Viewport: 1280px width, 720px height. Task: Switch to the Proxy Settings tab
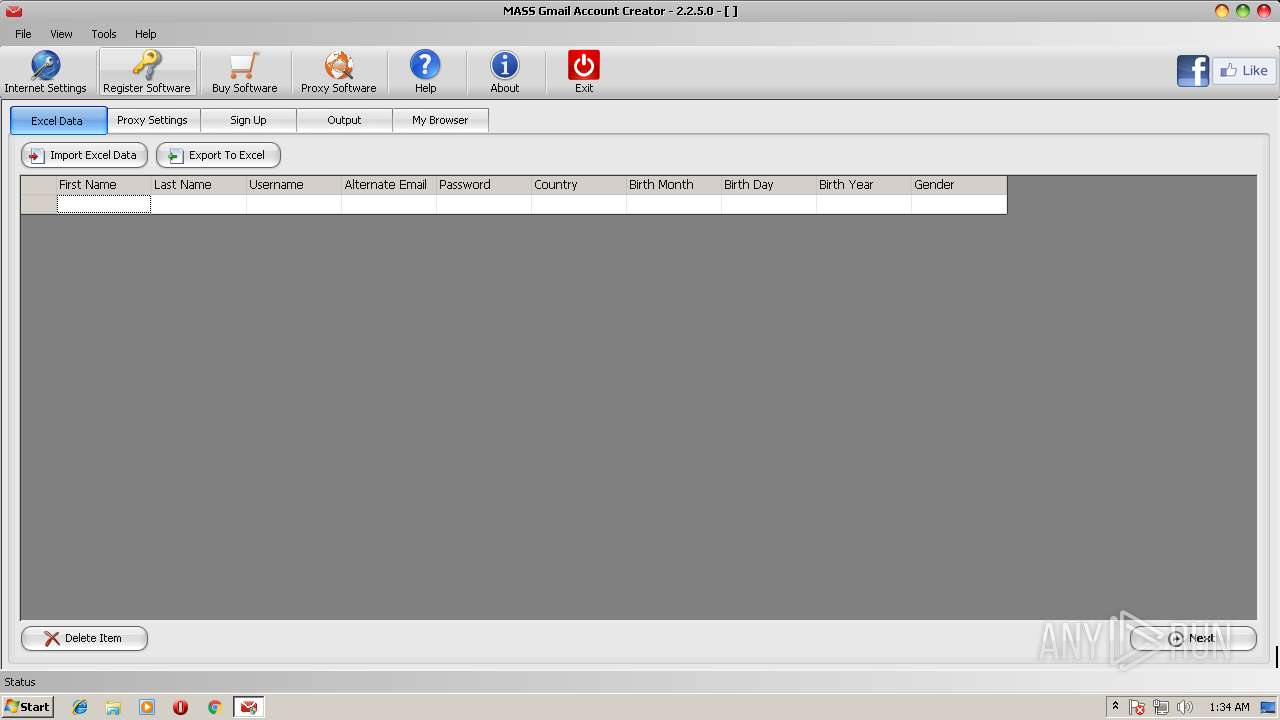coord(152,120)
